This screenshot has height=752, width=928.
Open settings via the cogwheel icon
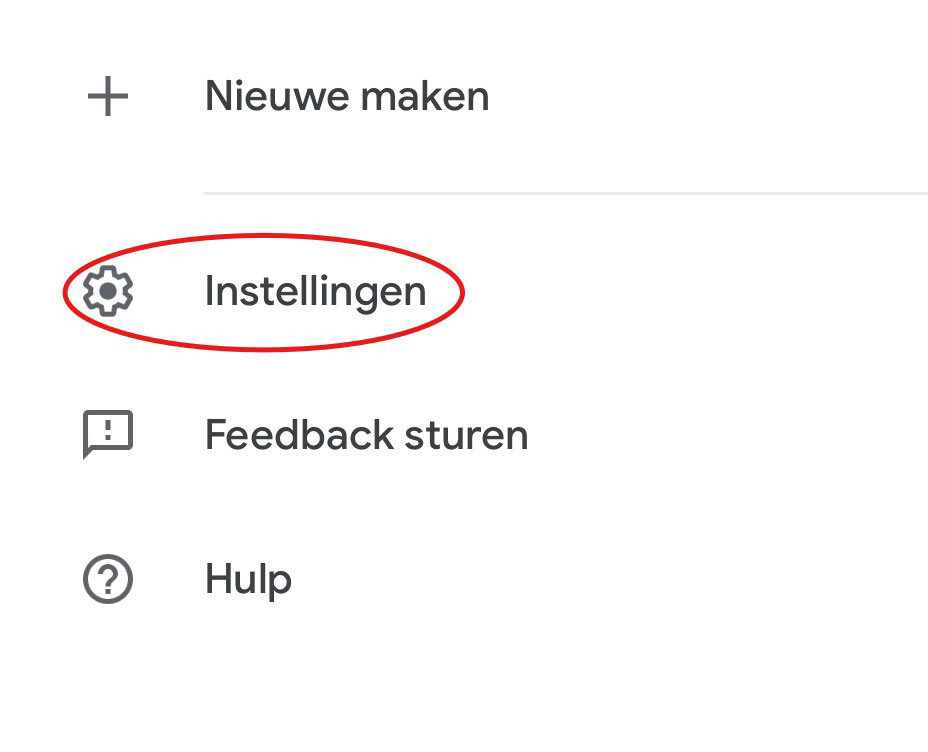[x=108, y=291]
